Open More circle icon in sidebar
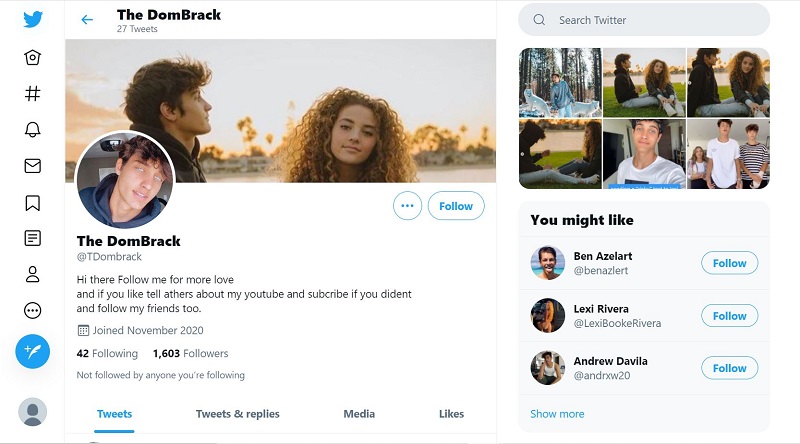 click(33, 310)
